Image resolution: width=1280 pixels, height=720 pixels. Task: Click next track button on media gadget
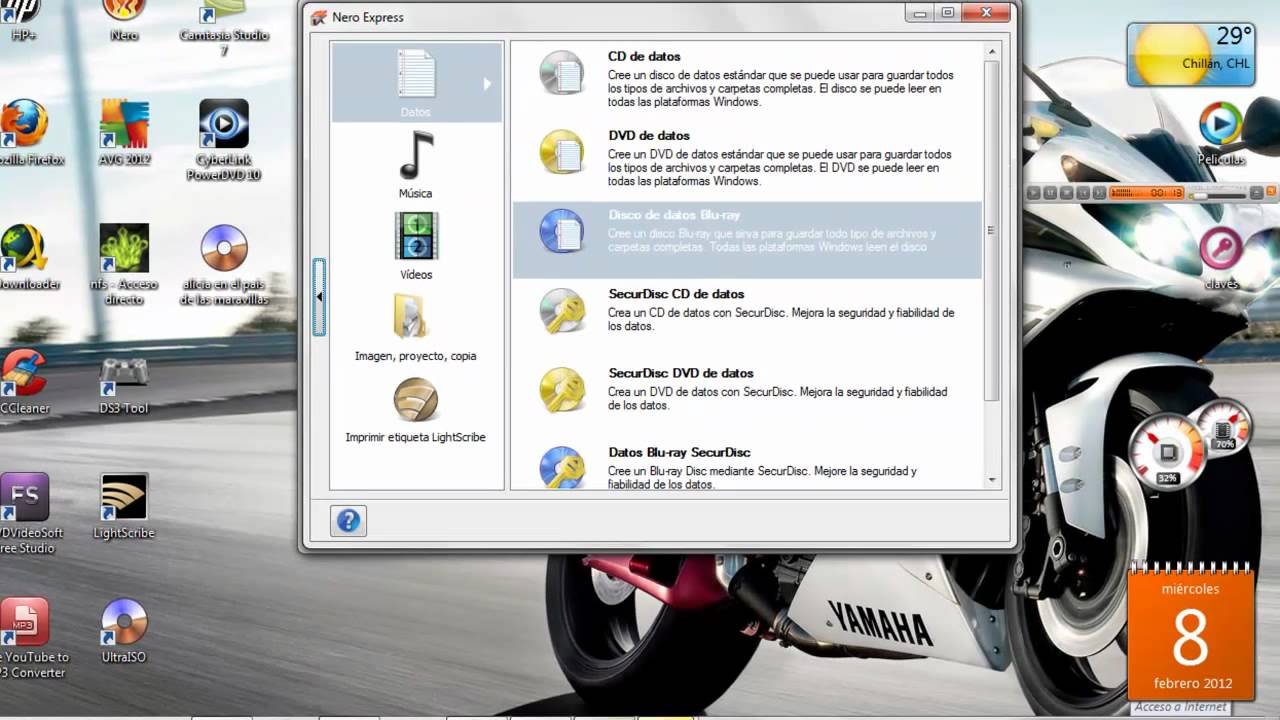(x=1100, y=193)
